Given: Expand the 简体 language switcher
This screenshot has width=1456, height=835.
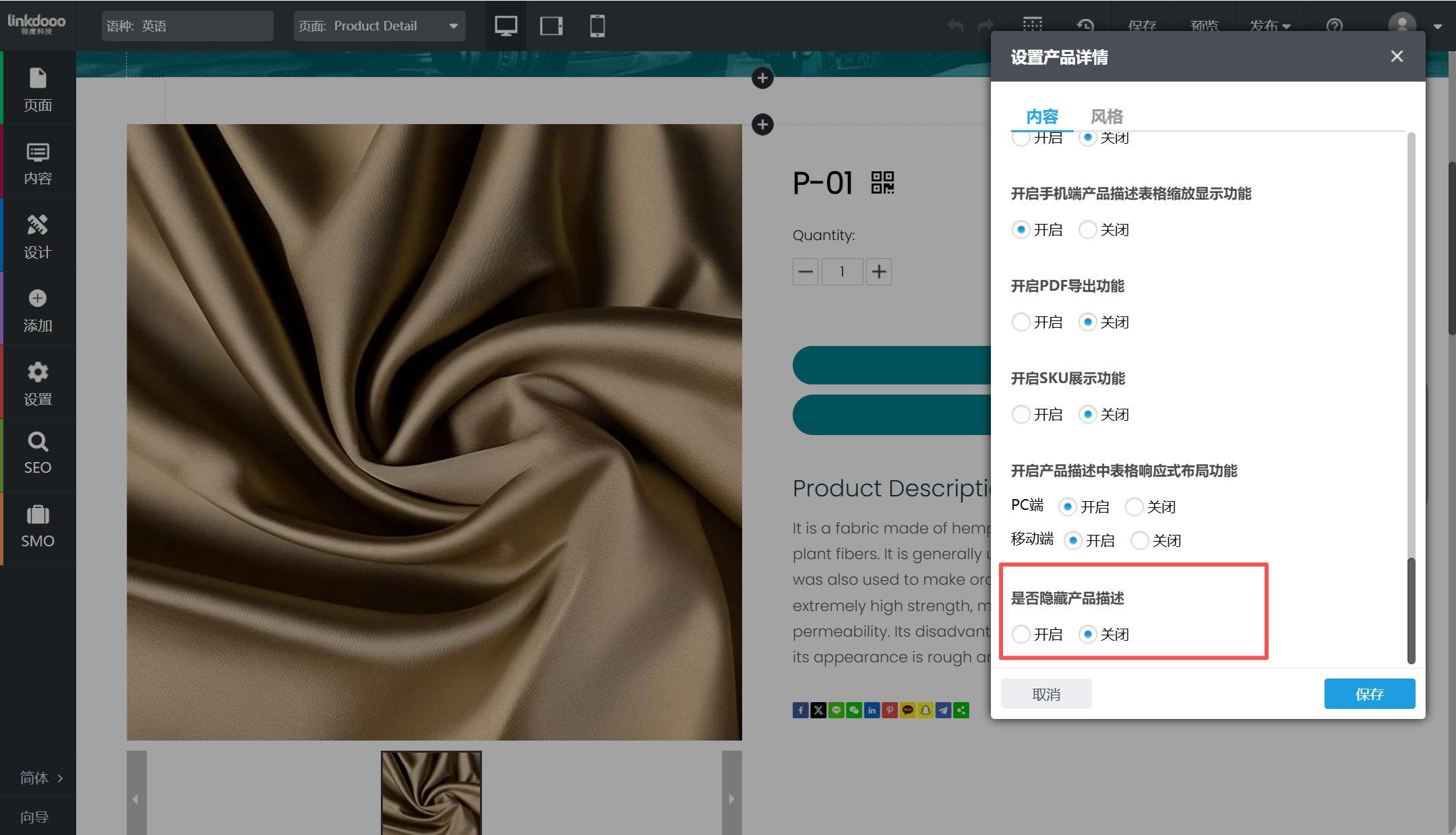Looking at the screenshot, I should point(40,778).
